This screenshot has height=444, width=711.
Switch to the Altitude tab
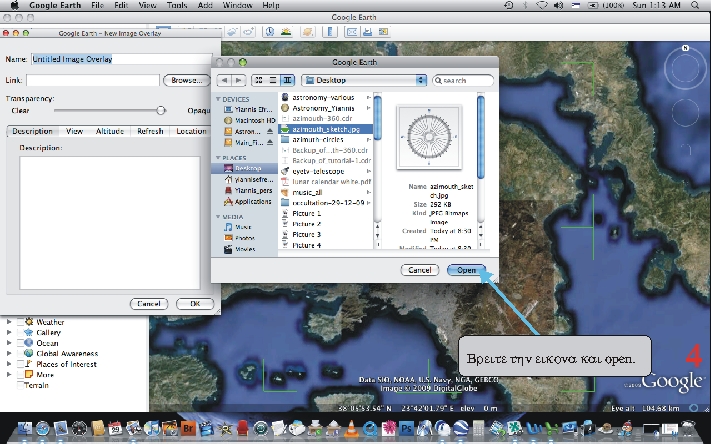(110, 131)
